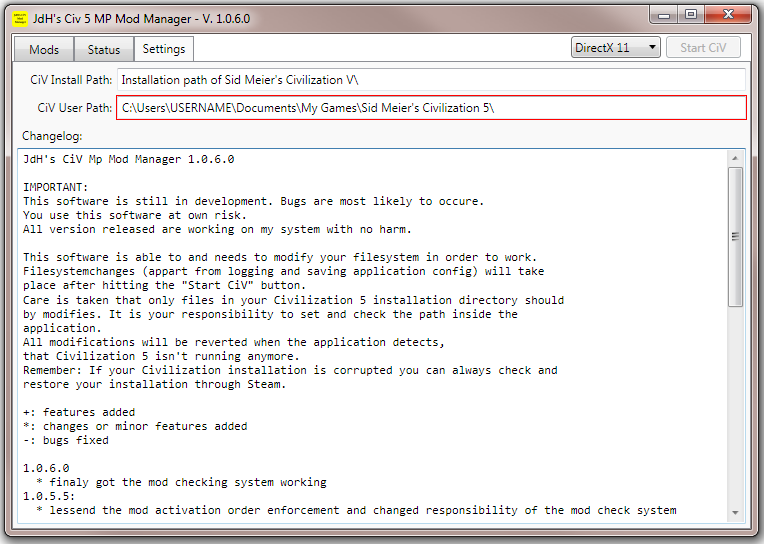The height and width of the screenshot is (544, 764).
Task: Maximize the Mod Manager window
Action: tap(691, 15)
